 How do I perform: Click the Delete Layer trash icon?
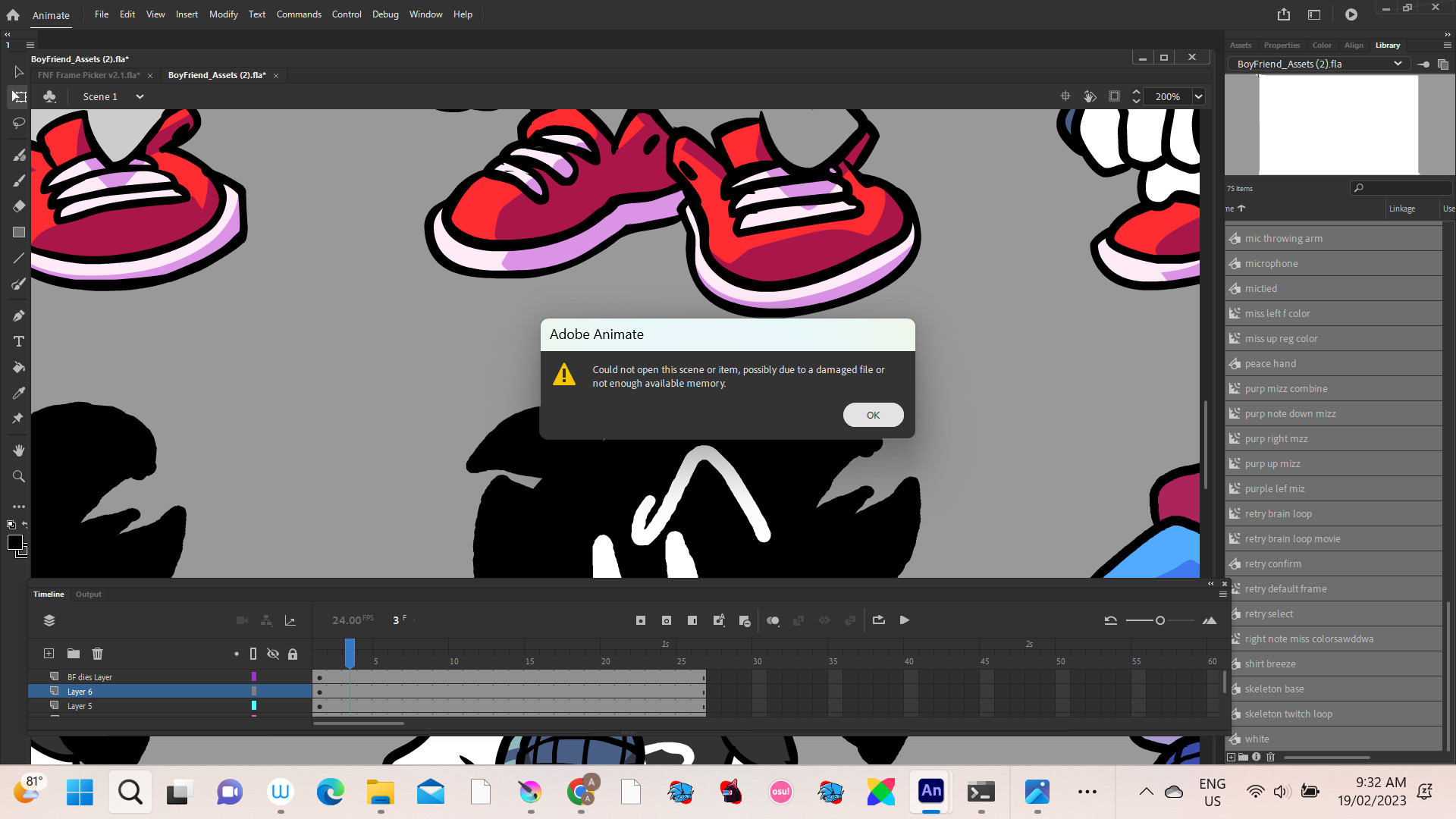[97, 654]
